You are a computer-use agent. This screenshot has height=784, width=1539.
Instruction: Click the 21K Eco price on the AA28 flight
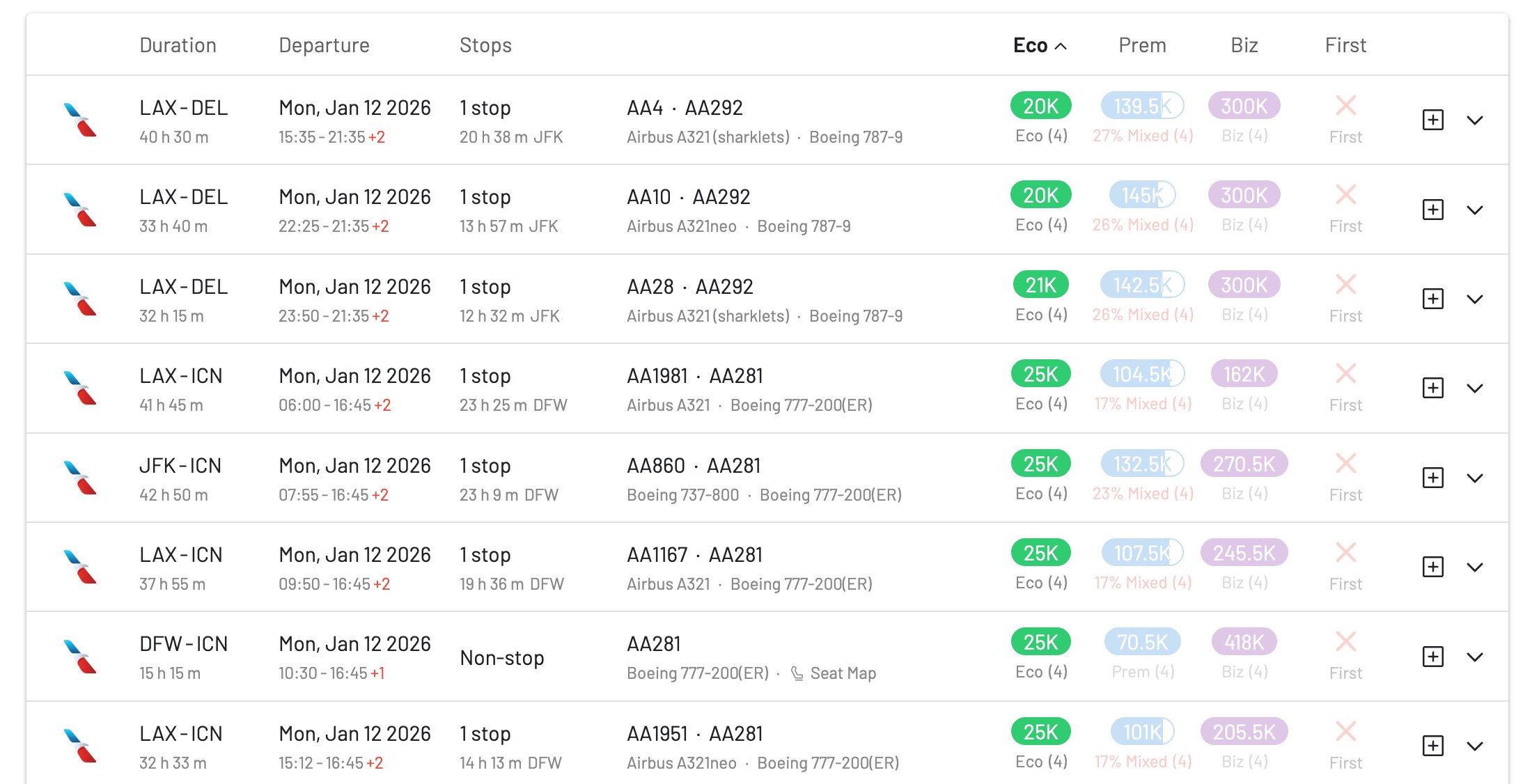1040,285
